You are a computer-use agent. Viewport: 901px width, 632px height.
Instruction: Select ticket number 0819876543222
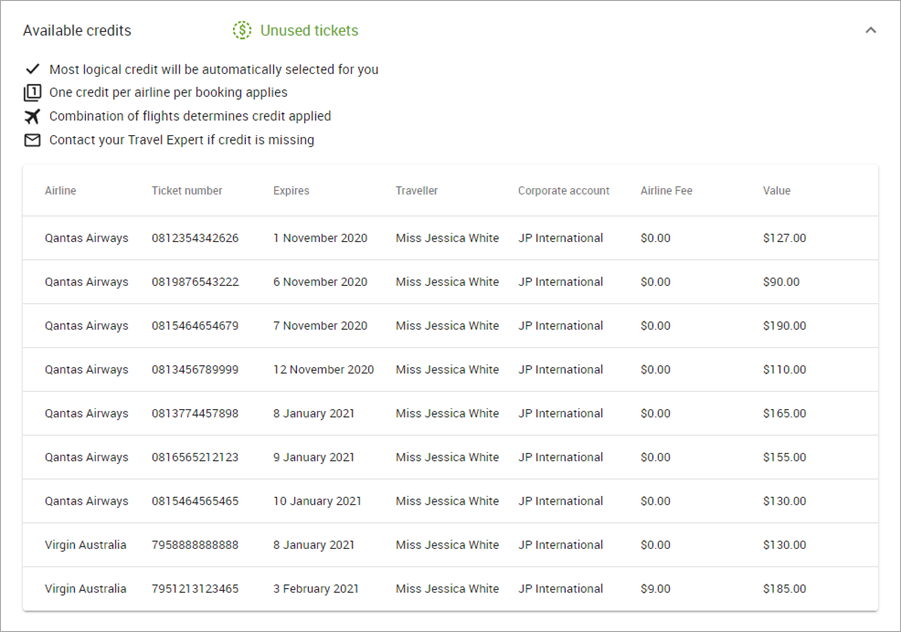pyautogui.click(x=195, y=282)
